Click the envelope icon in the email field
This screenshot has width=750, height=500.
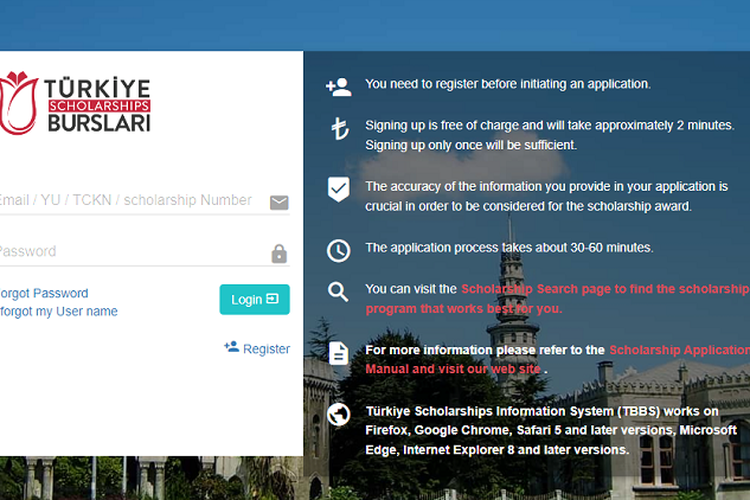coord(279,202)
